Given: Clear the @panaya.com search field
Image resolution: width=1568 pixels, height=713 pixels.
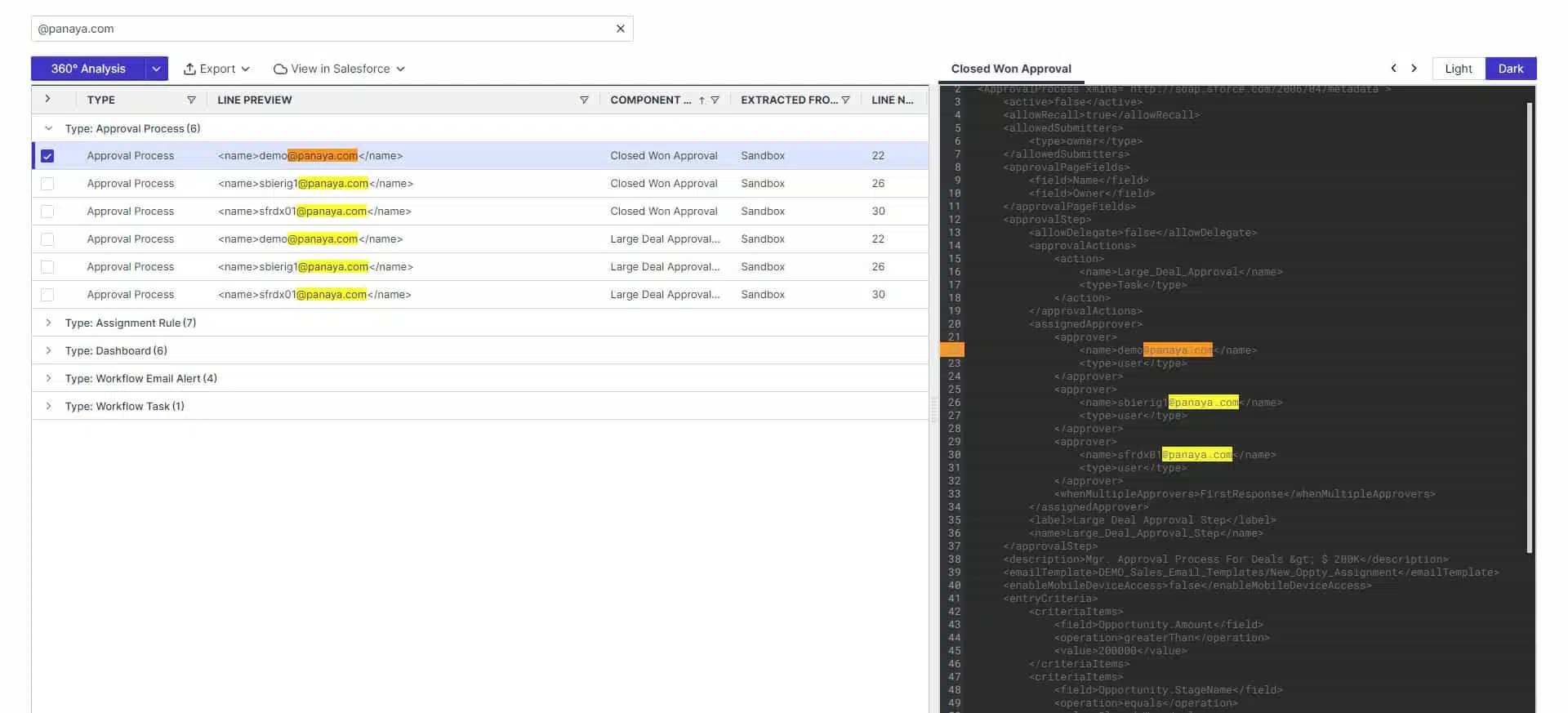Looking at the screenshot, I should [620, 29].
